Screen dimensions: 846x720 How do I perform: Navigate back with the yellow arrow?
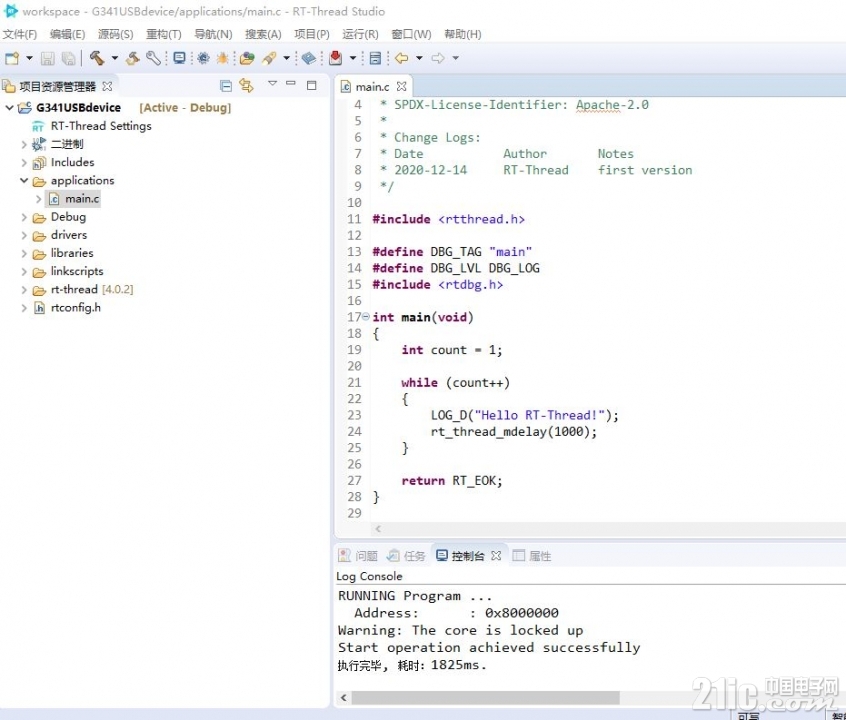(401, 58)
